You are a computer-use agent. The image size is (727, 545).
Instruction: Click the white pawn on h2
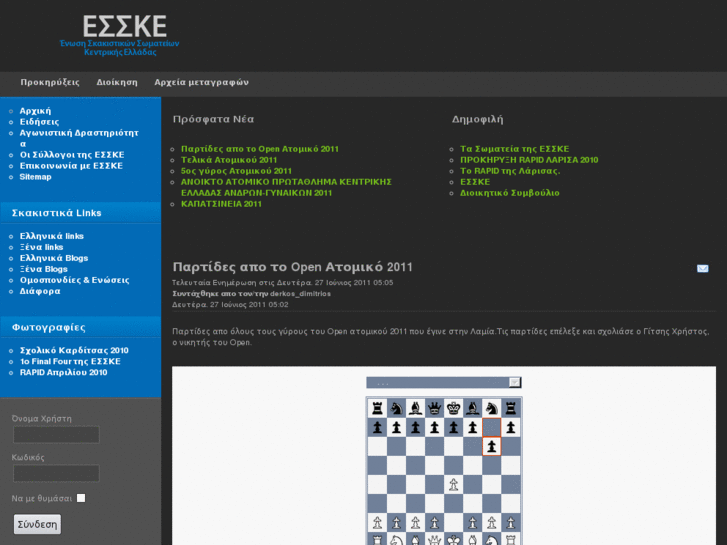pos(510,523)
